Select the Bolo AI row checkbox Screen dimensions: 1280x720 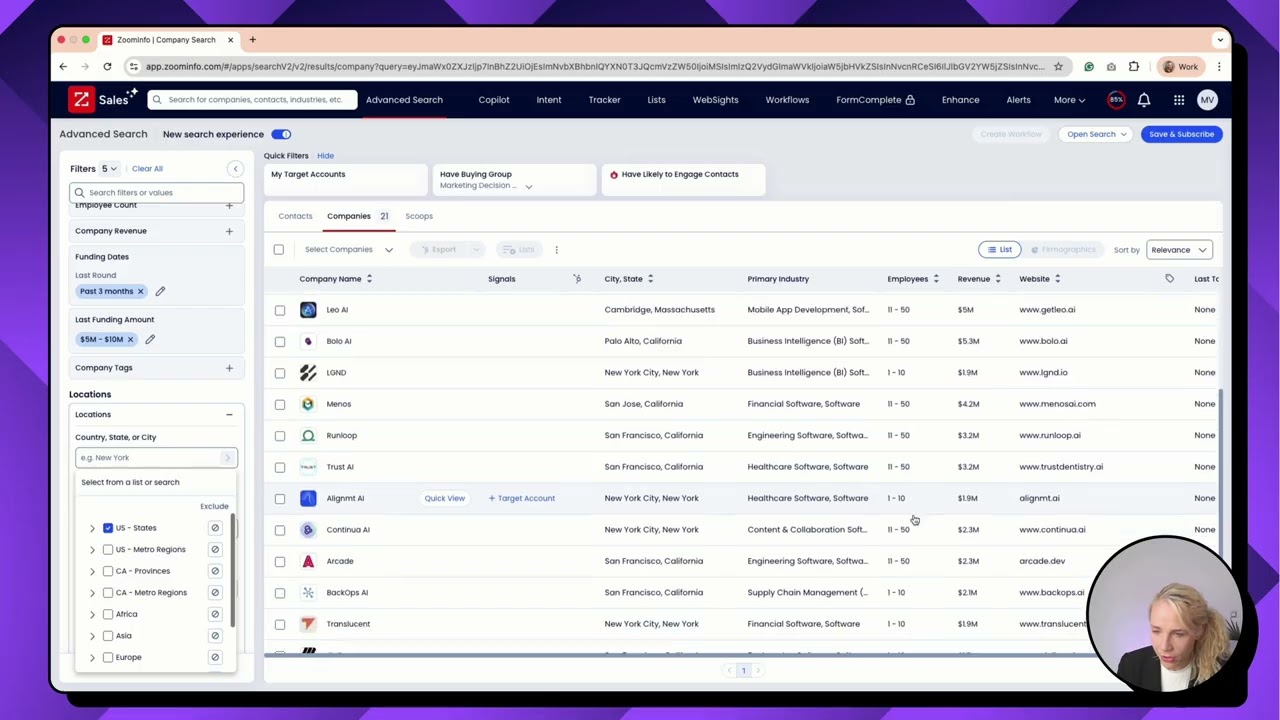tap(280, 341)
